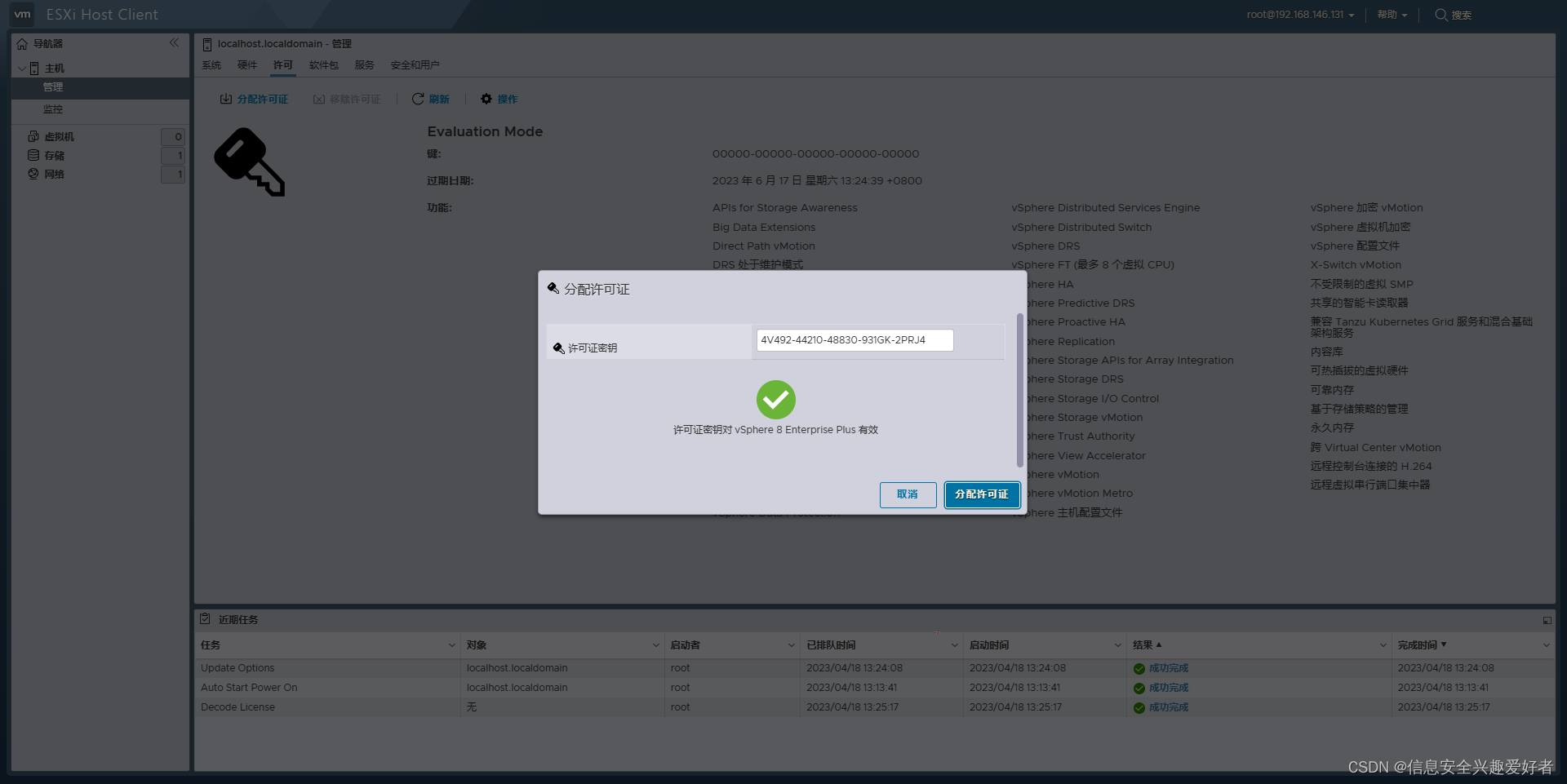Open the 结果 column dropdown

[1383, 645]
